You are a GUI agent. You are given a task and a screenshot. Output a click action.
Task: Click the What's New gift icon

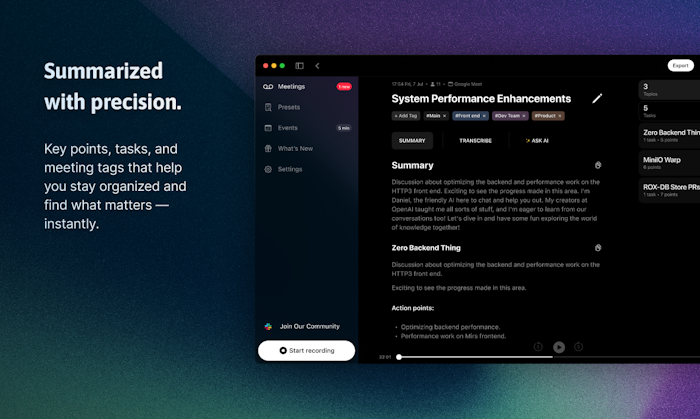pyautogui.click(x=268, y=149)
